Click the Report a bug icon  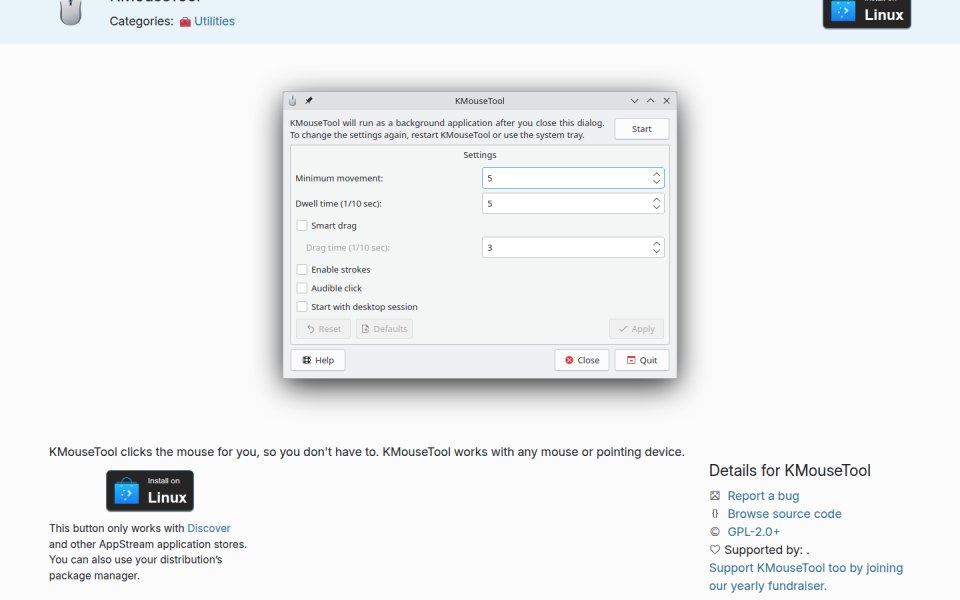tap(714, 495)
